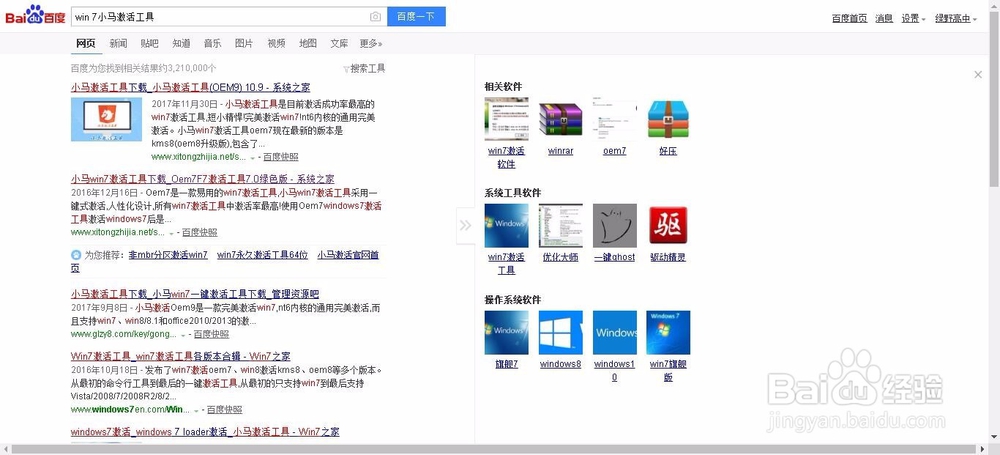Open the 消息 link

click(884, 19)
